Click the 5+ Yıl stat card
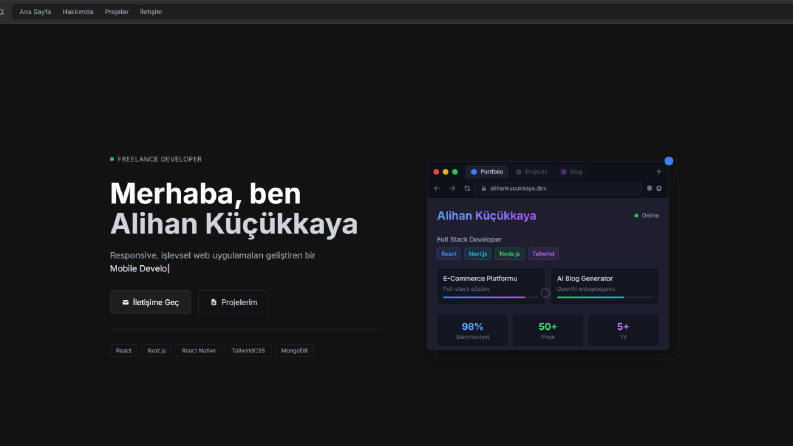 click(x=623, y=331)
